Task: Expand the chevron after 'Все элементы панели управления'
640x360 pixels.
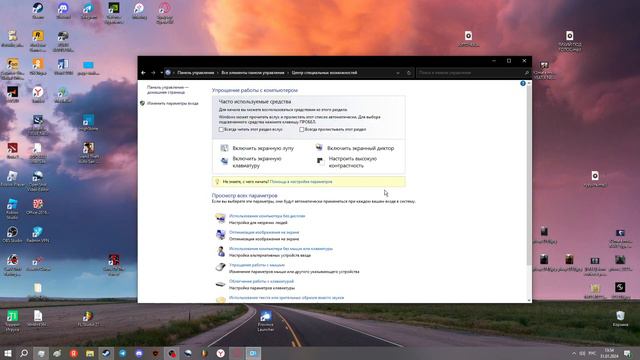Action: pos(288,73)
